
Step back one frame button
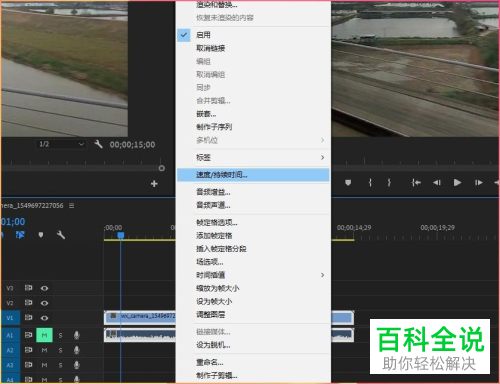437,183
